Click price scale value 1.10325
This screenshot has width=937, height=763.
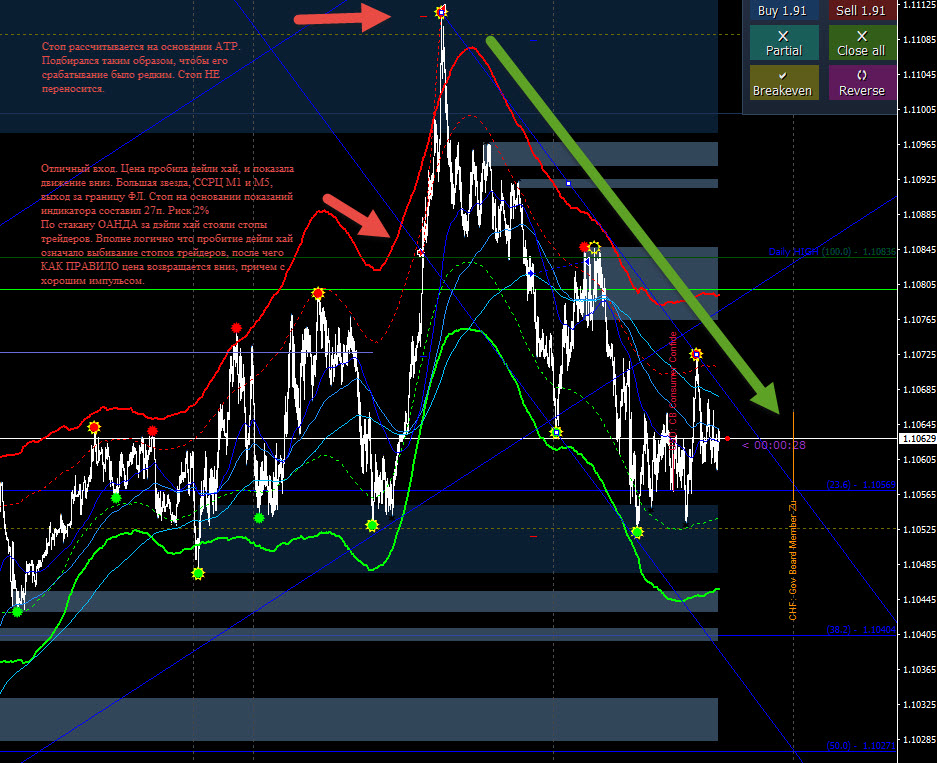pos(918,704)
